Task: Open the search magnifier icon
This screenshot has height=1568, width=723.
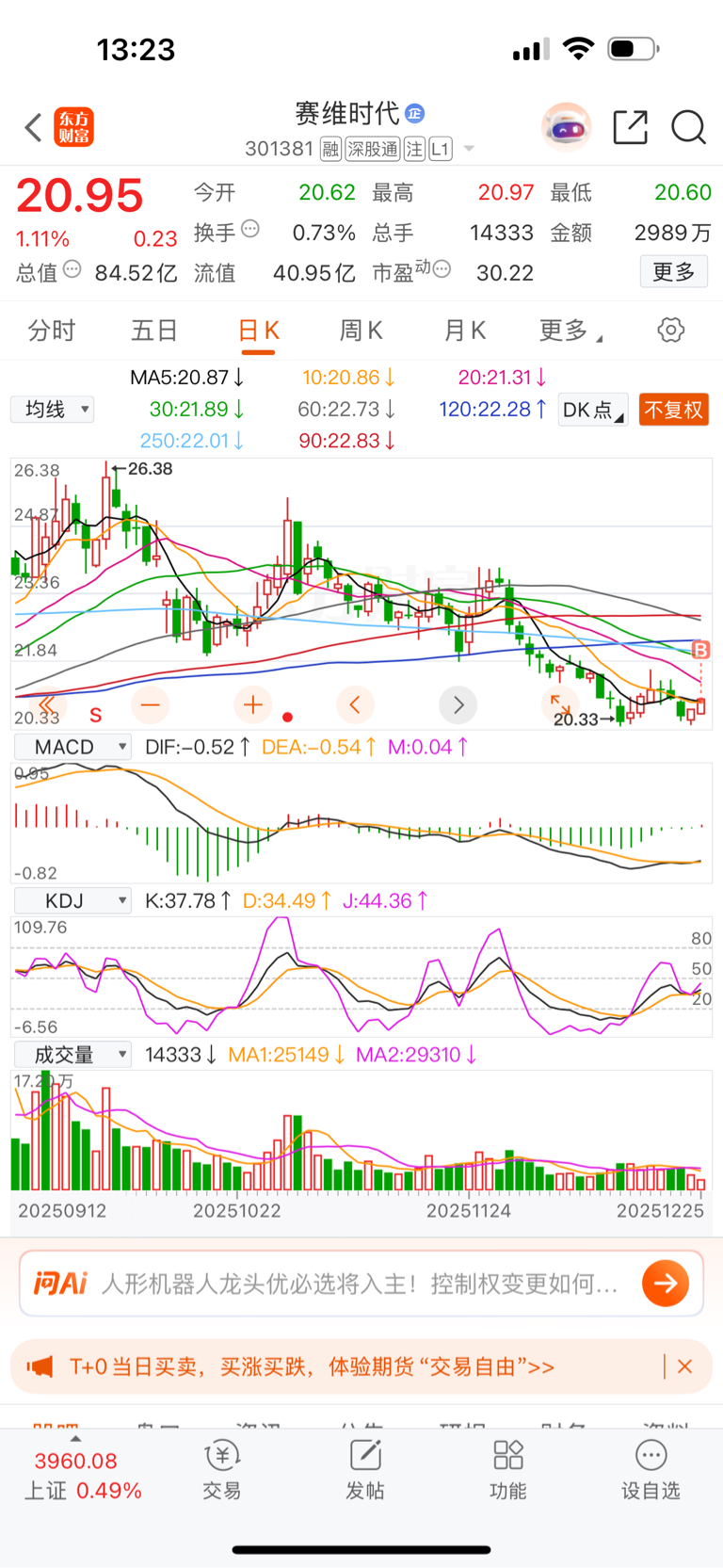Action: (x=688, y=127)
